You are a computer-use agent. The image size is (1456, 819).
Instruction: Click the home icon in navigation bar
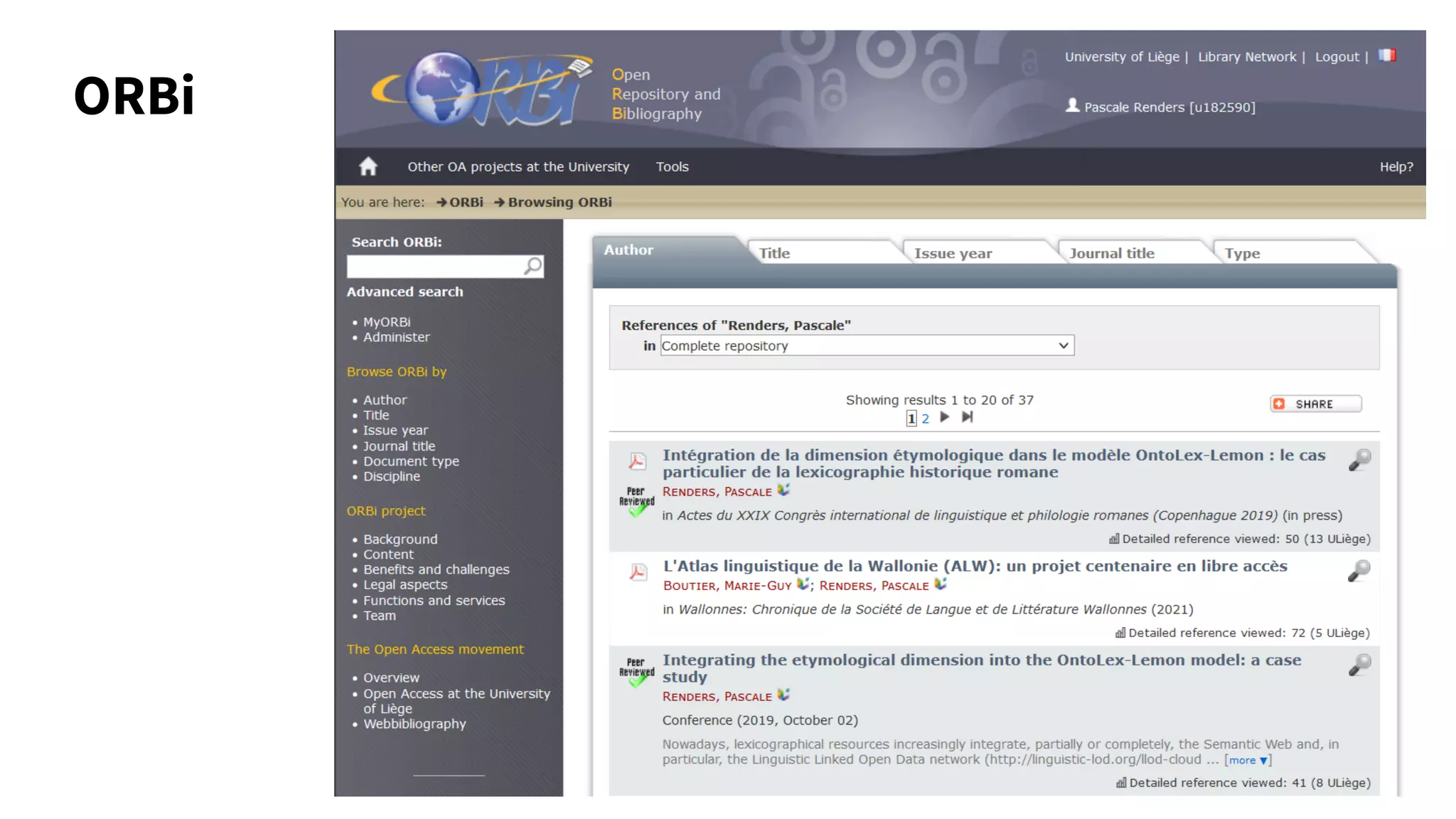point(368,166)
